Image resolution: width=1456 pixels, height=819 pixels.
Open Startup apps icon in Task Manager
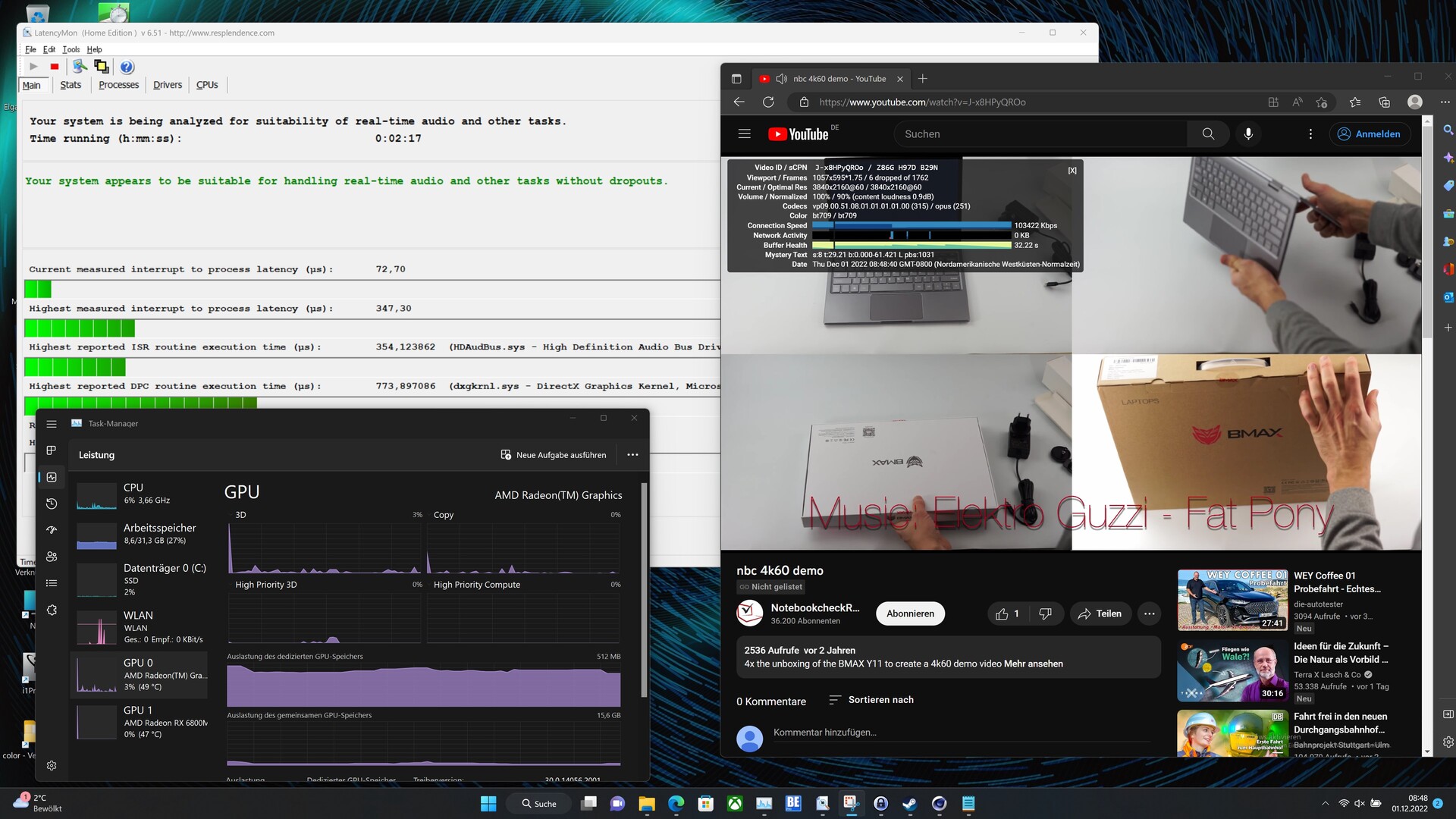(x=52, y=530)
